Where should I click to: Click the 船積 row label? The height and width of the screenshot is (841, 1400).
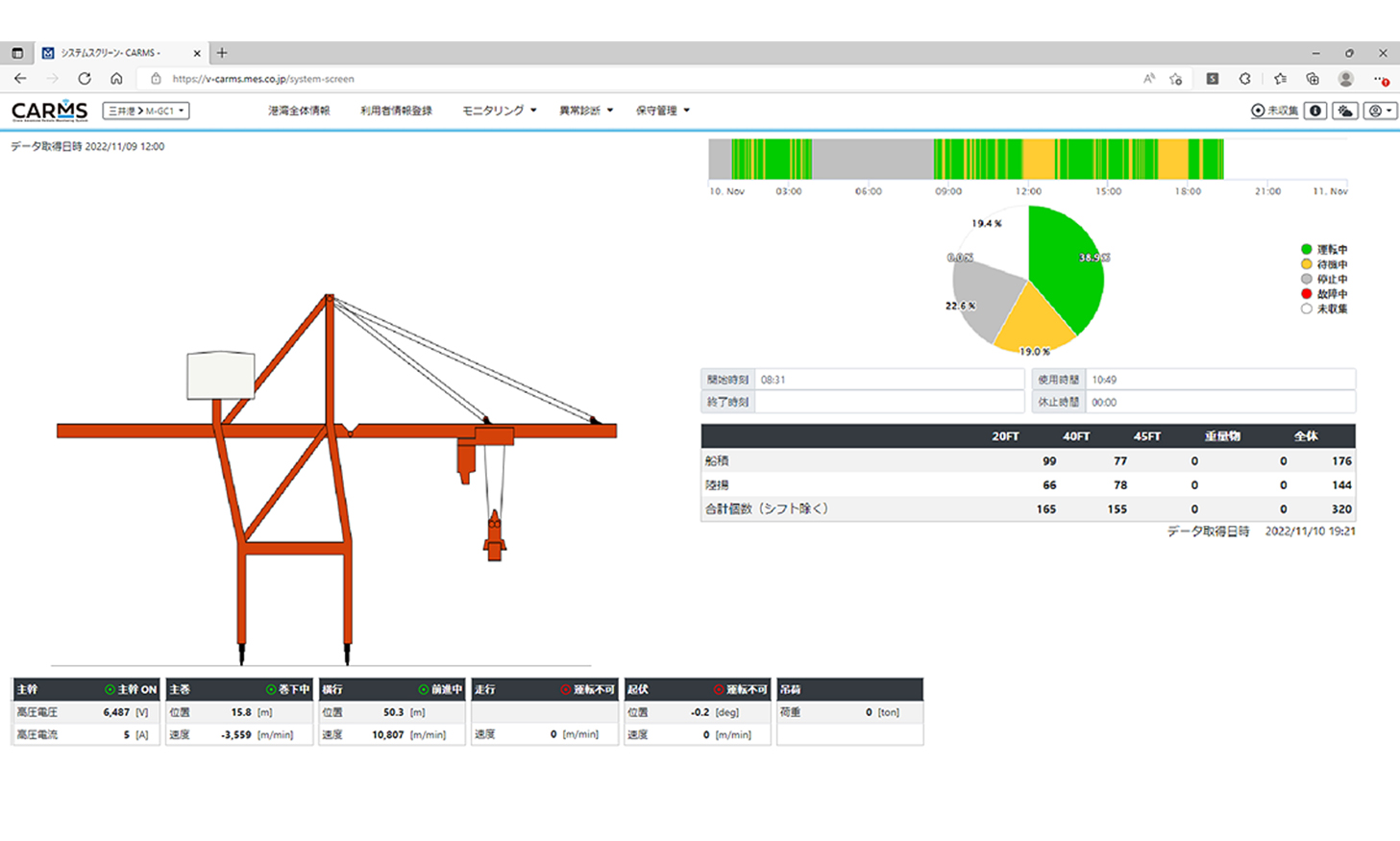coord(717,461)
